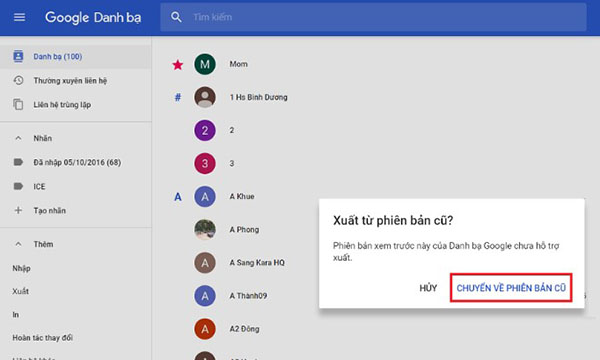Click the Google Danh bạ logo
600x360 pixels.
93,18
